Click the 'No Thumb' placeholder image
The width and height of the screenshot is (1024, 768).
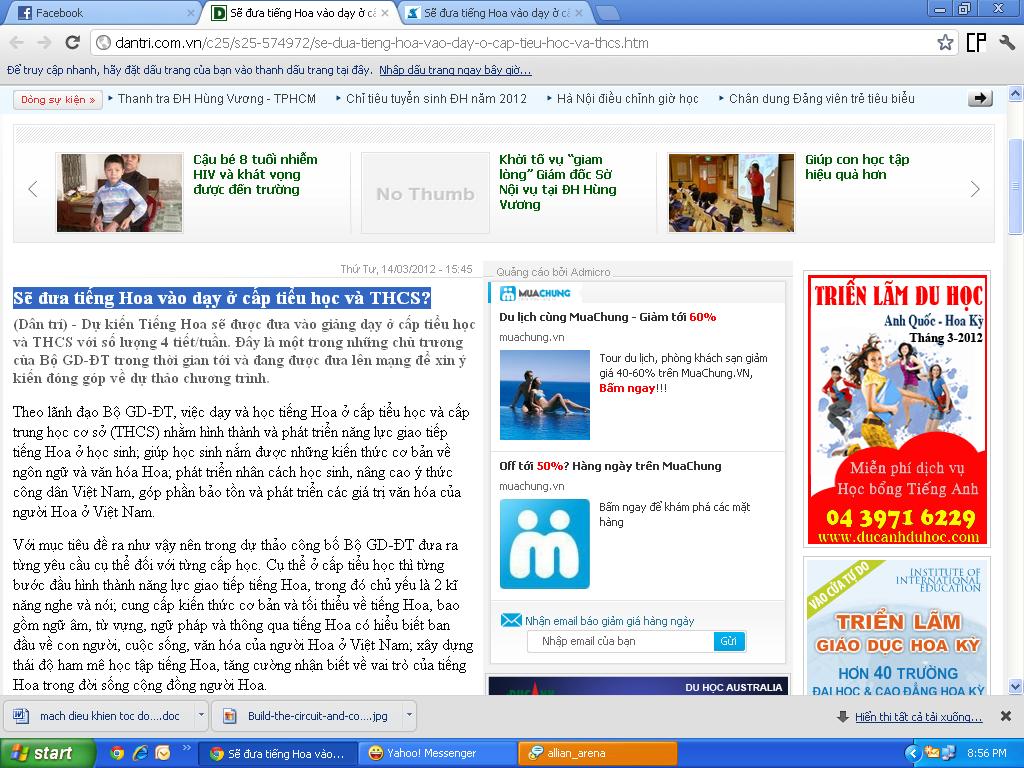pyautogui.click(x=425, y=193)
